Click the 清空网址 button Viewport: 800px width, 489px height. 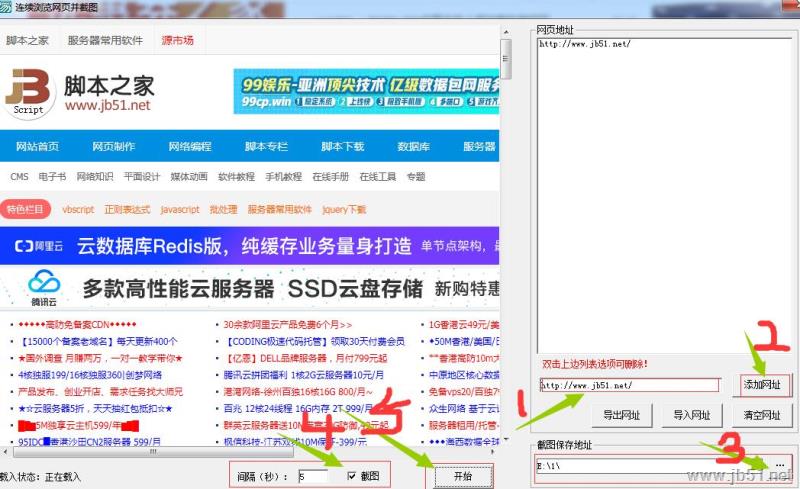762,415
